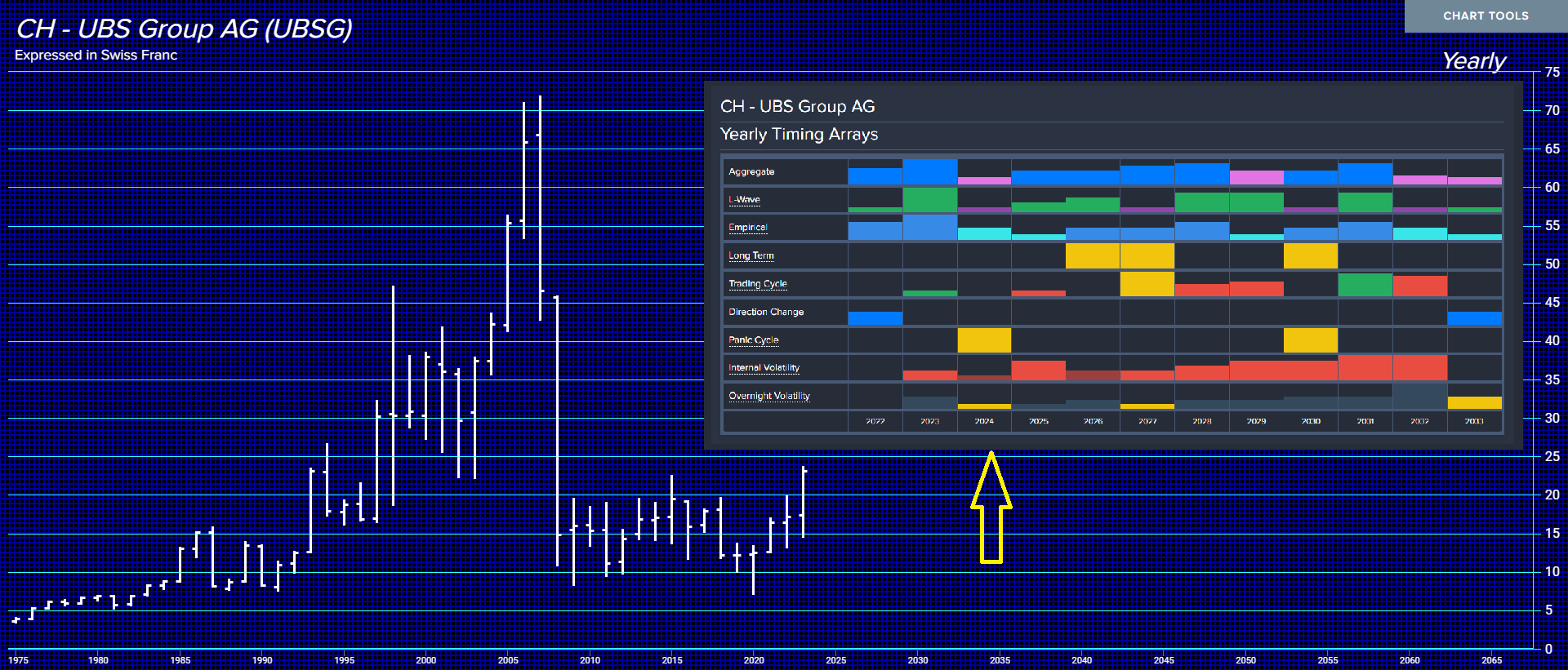The height and width of the screenshot is (670, 1568).
Task: Click the 2027 column label in the timing array
Action: tap(1147, 421)
